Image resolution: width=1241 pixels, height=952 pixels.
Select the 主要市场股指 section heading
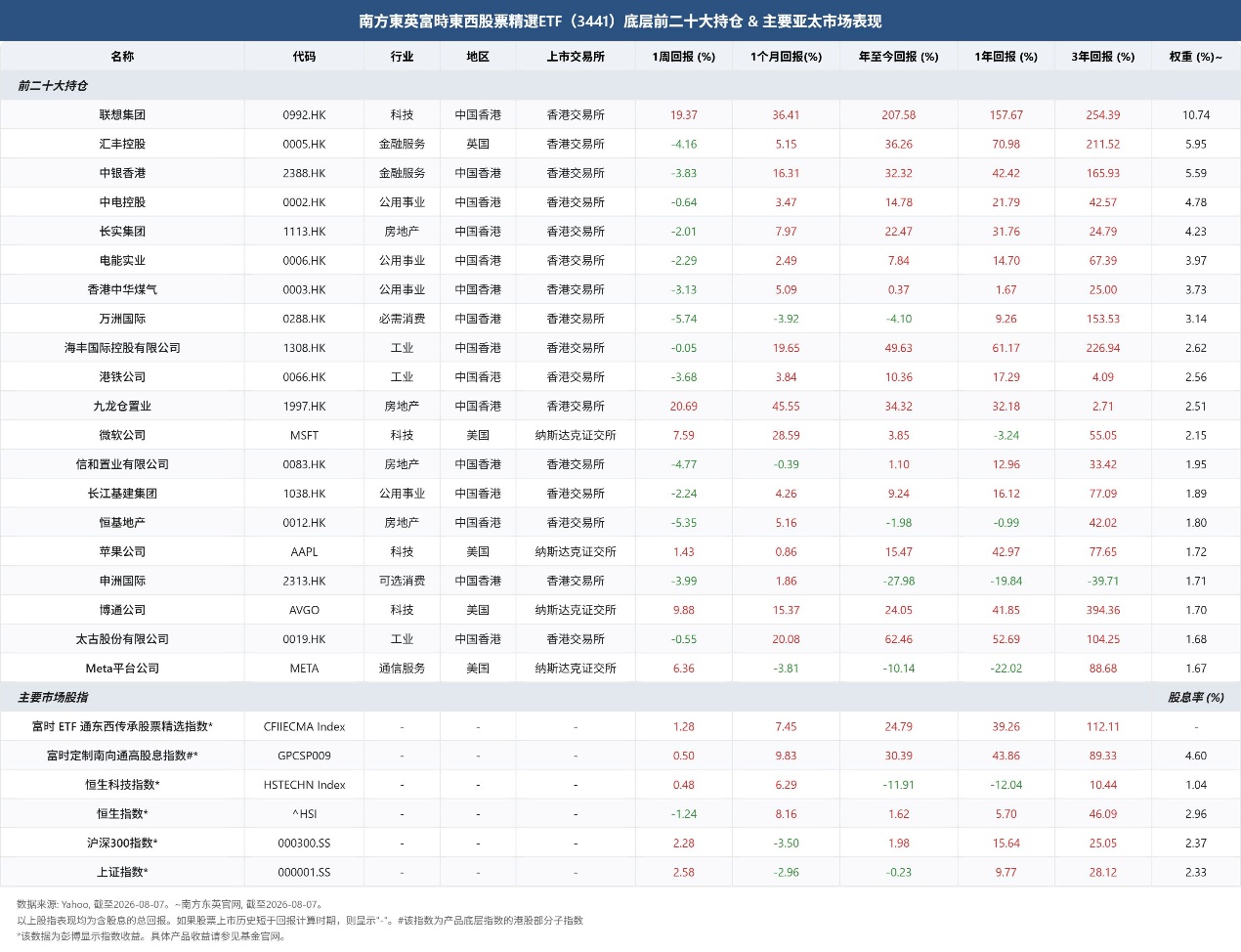tap(53, 698)
